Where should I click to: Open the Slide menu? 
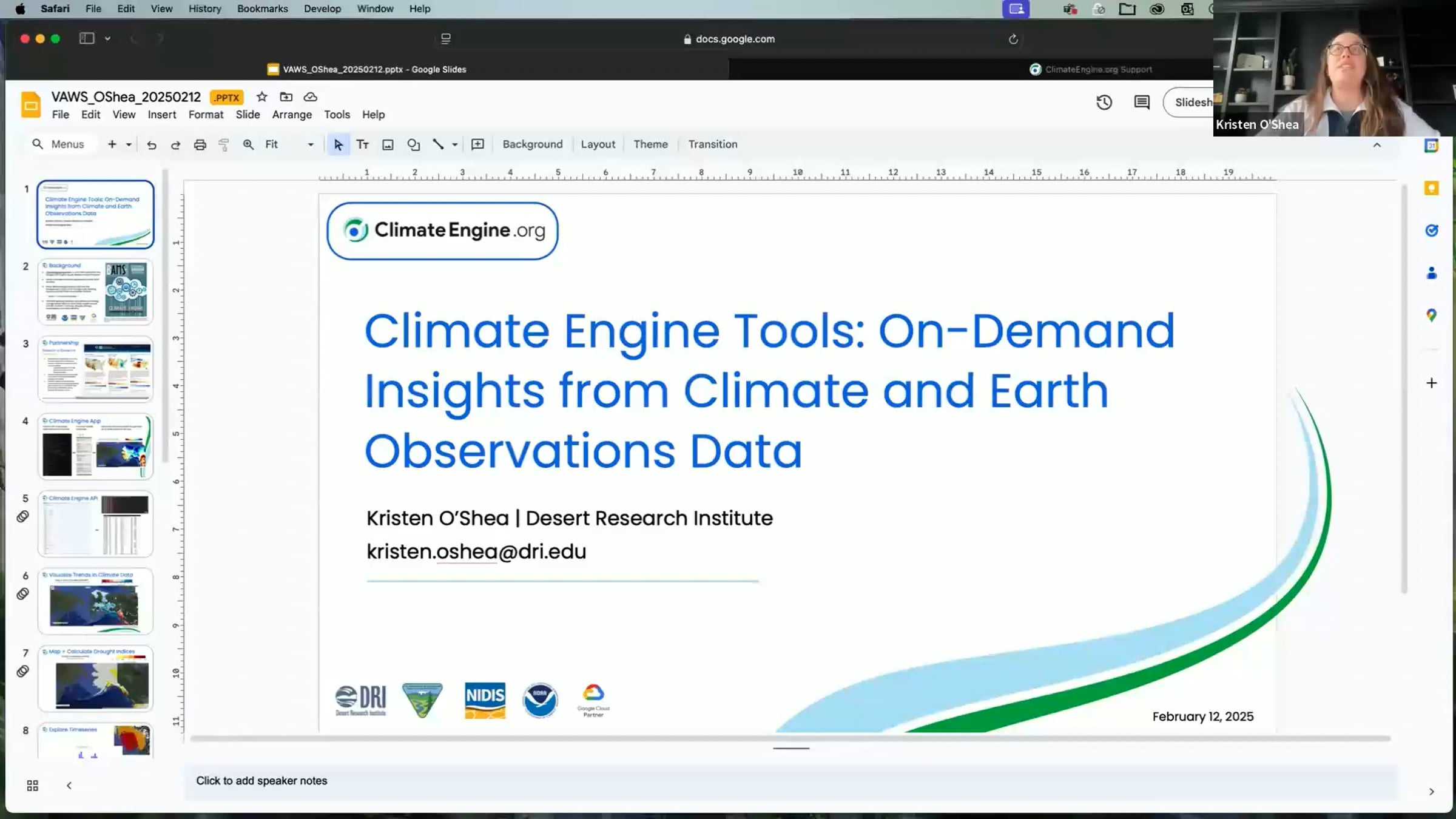247,114
